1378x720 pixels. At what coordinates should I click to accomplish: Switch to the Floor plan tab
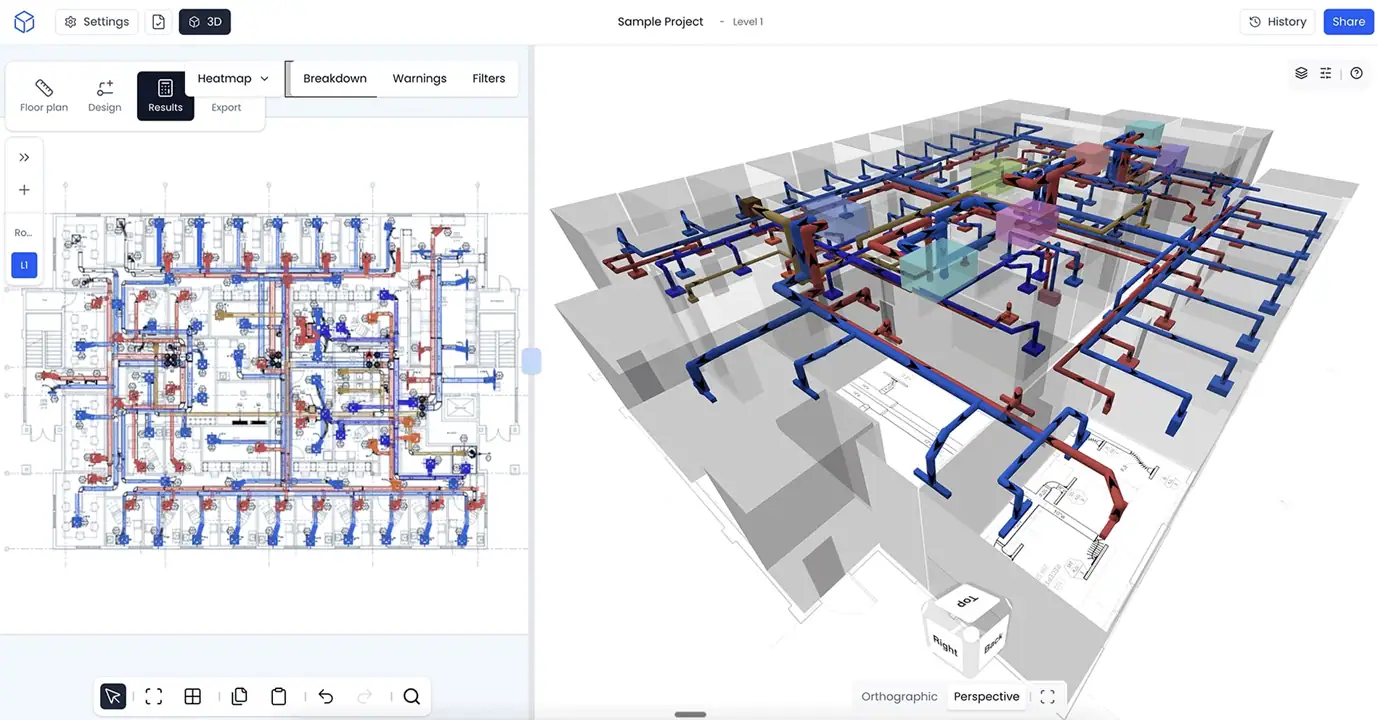click(44, 96)
